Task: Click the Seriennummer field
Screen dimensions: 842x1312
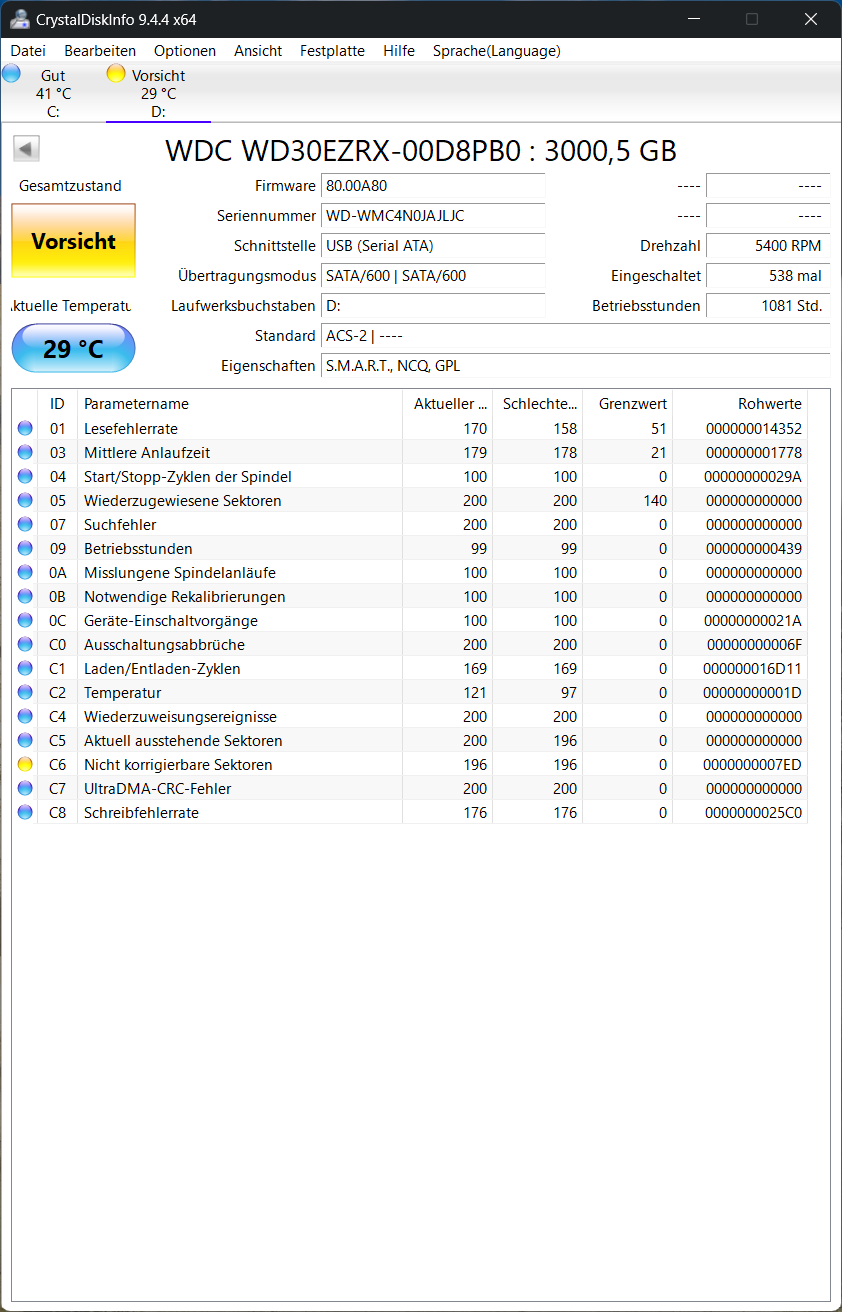Action: (433, 216)
